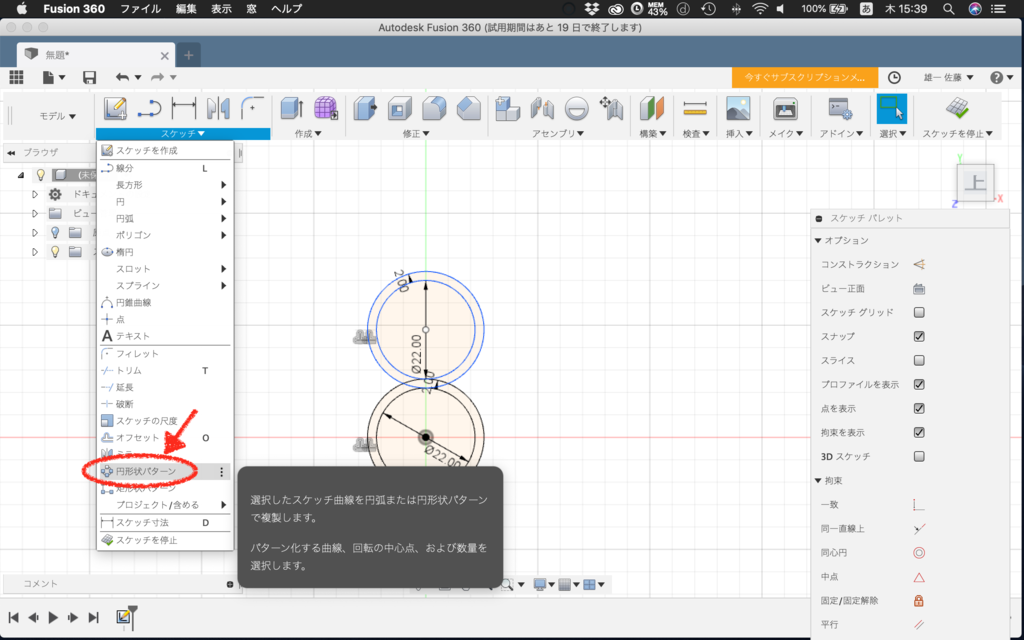This screenshot has height=640, width=1024.
Task: Select the Sketch Dimension toolbar icon
Action: 184,108
